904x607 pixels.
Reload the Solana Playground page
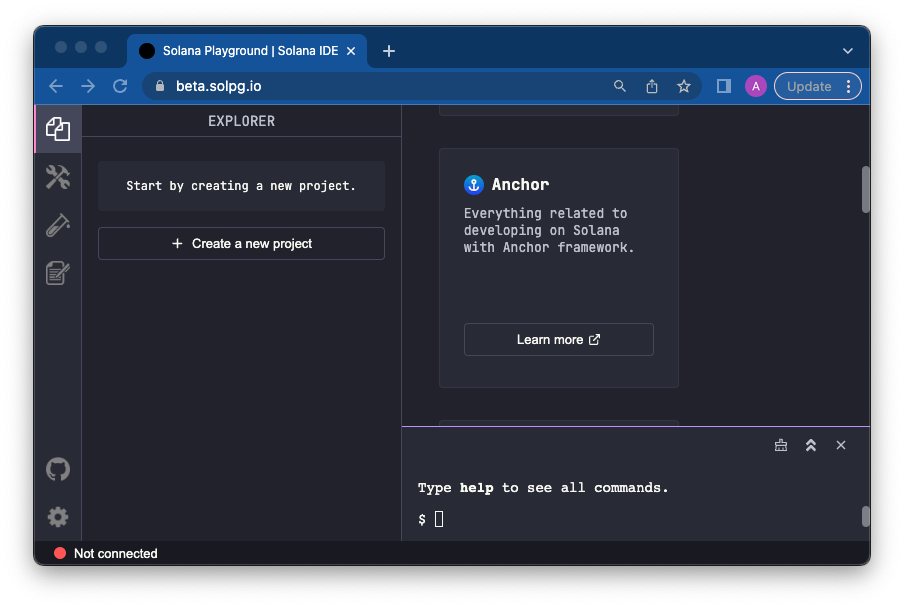pos(120,86)
